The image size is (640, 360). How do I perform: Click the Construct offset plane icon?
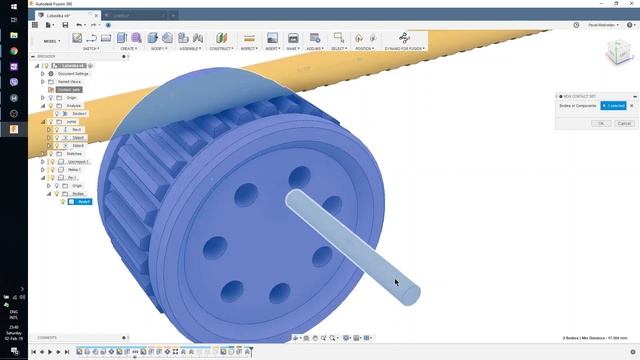221,38
